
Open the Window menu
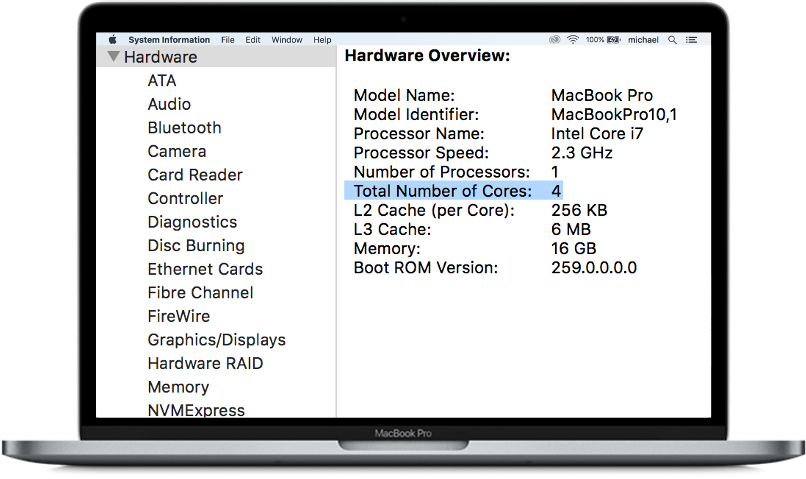[287, 40]
